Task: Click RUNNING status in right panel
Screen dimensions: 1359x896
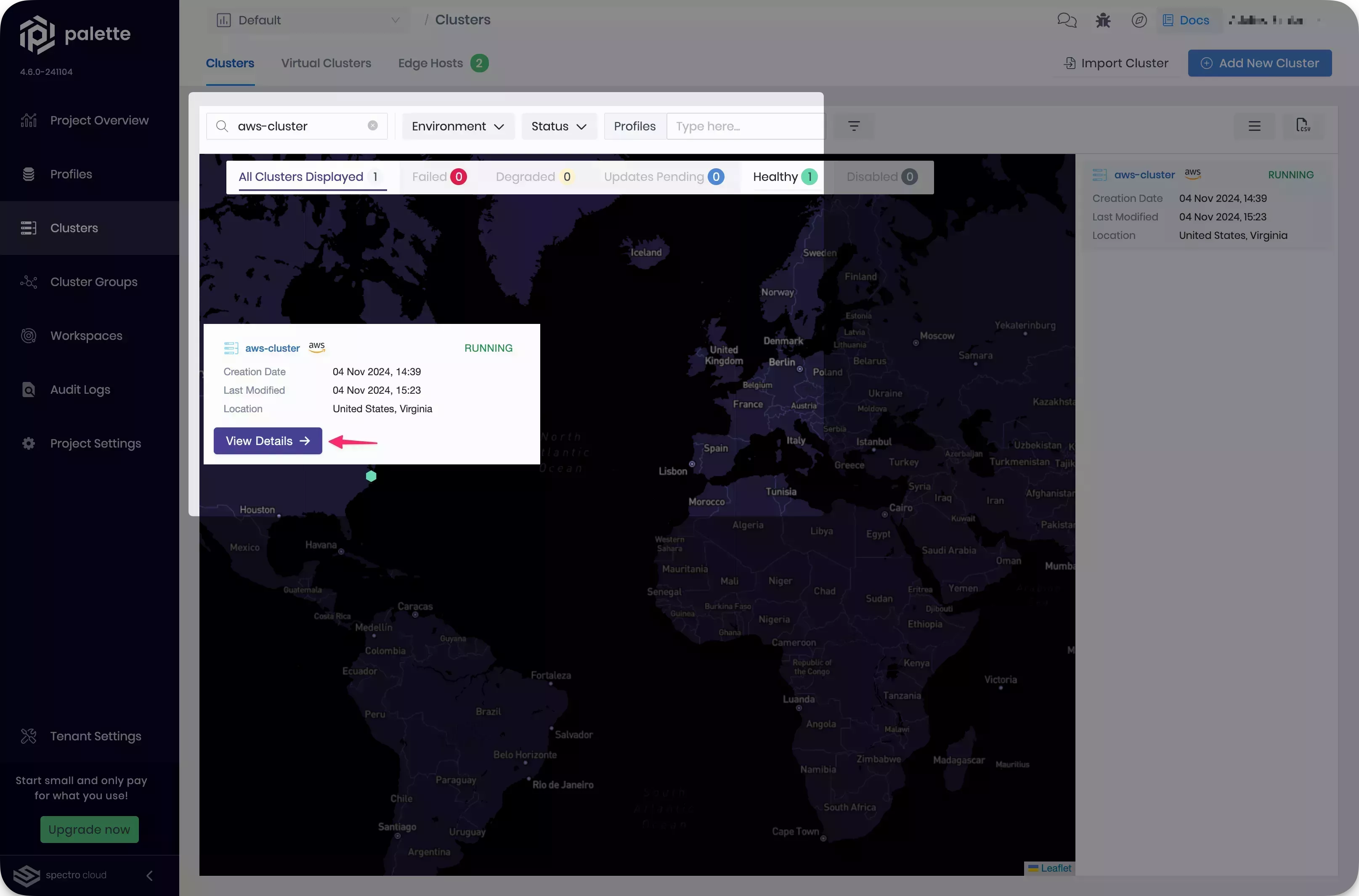Action: [x=1290, y=175]
